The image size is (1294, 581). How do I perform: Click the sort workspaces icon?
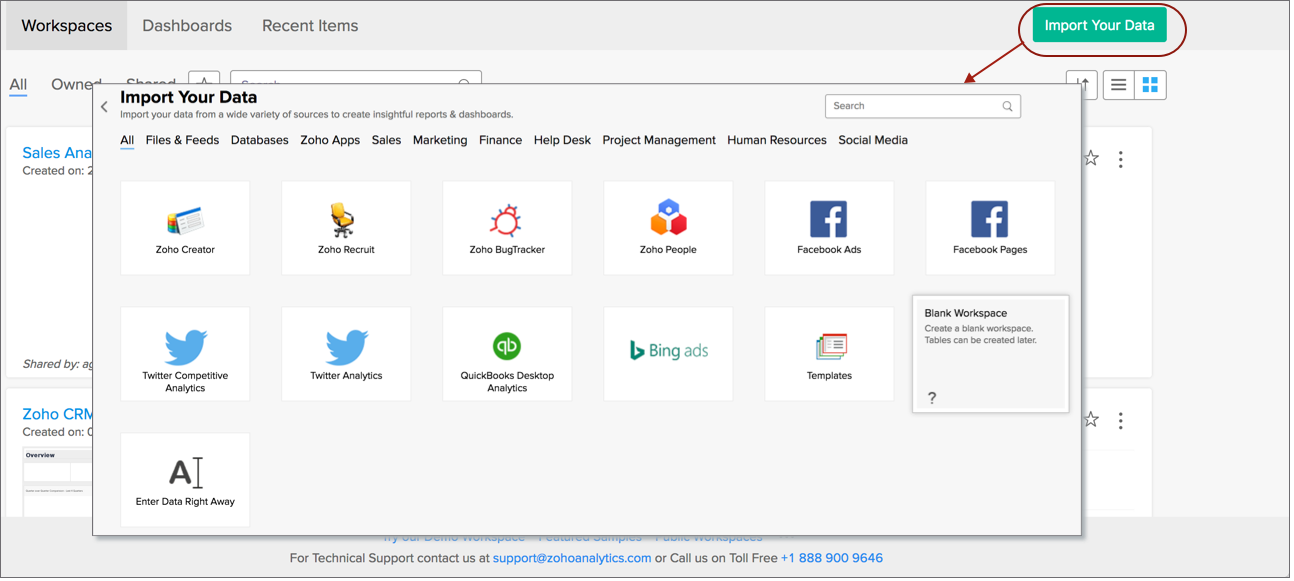1081,85
